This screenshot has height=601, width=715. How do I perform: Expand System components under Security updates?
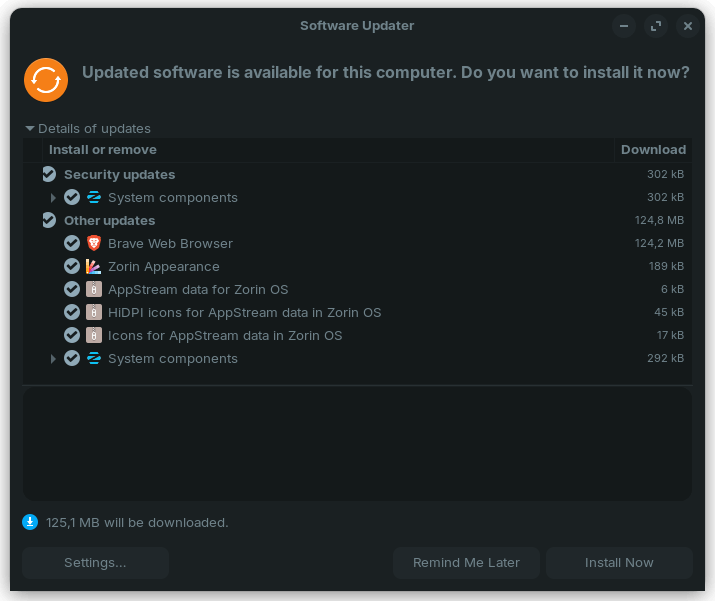click(53, 197)
